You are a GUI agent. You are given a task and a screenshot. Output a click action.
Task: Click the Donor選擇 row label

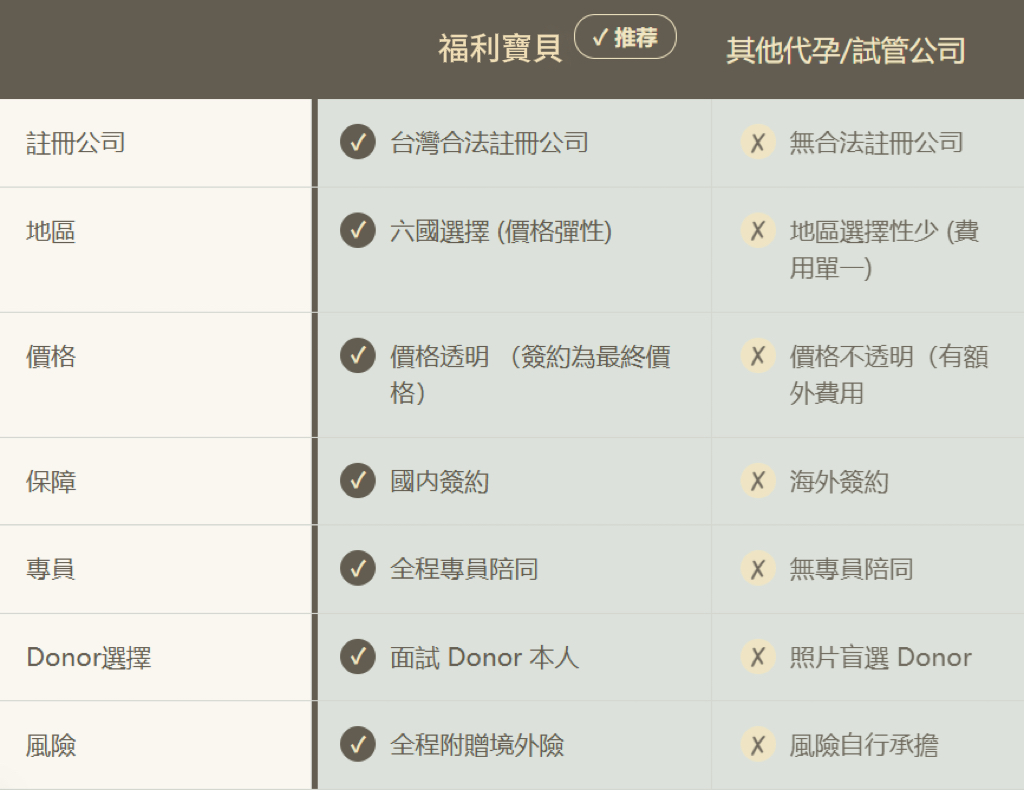point(89,658)
